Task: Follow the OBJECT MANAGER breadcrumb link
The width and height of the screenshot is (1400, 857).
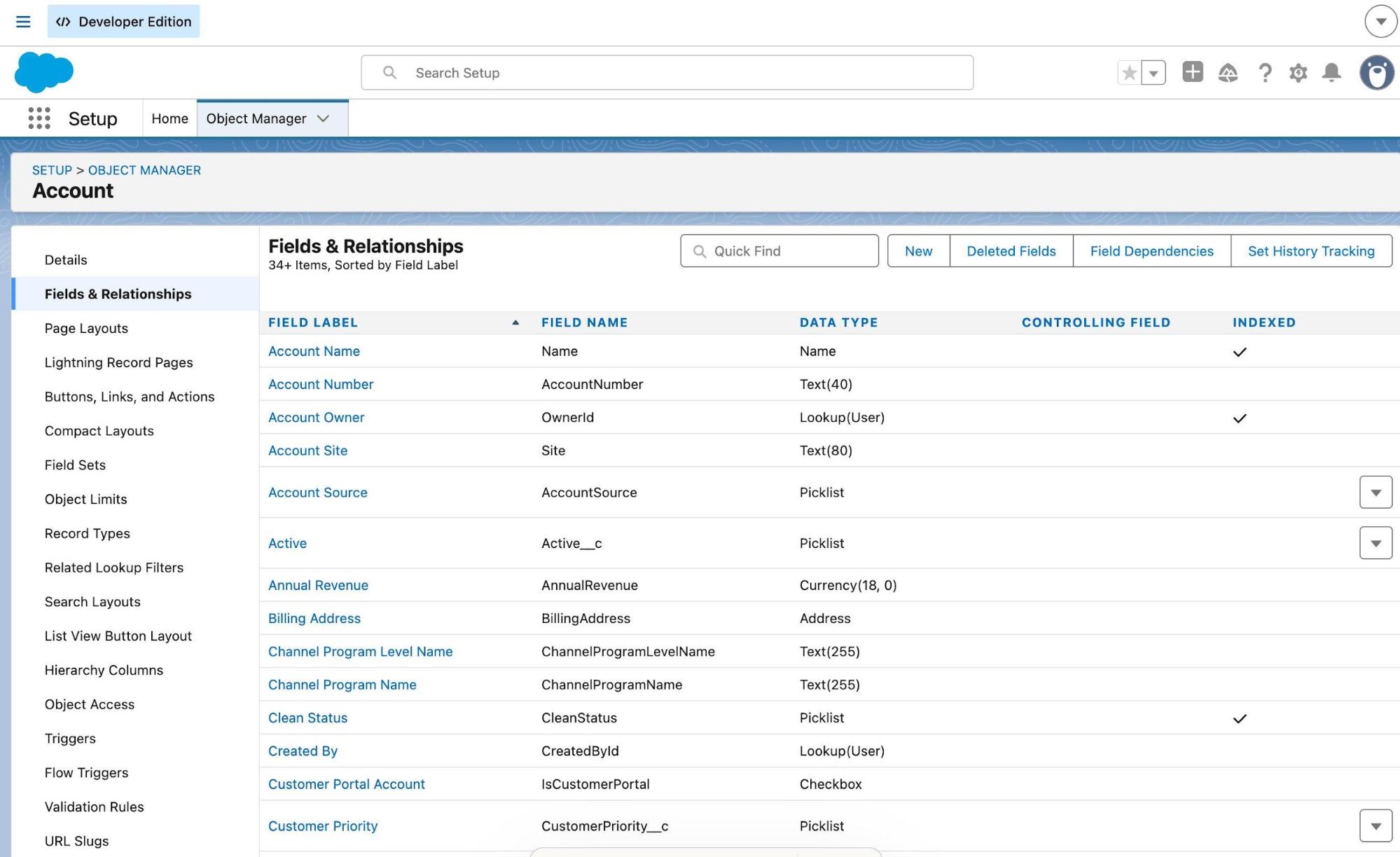Action: pyautogui.click(x=144, y=170)
